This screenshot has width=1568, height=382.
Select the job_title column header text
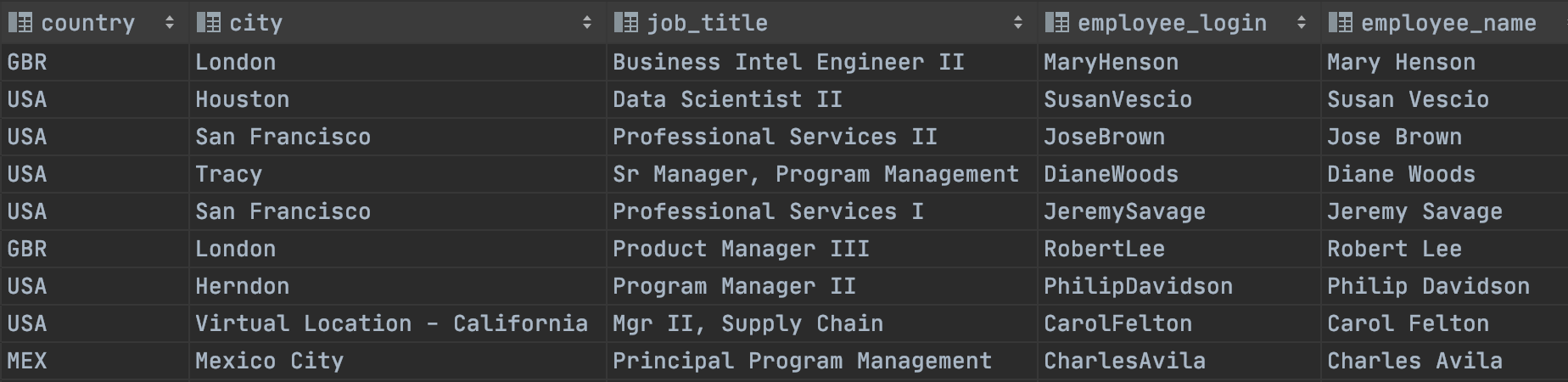[x=708, y=23]
